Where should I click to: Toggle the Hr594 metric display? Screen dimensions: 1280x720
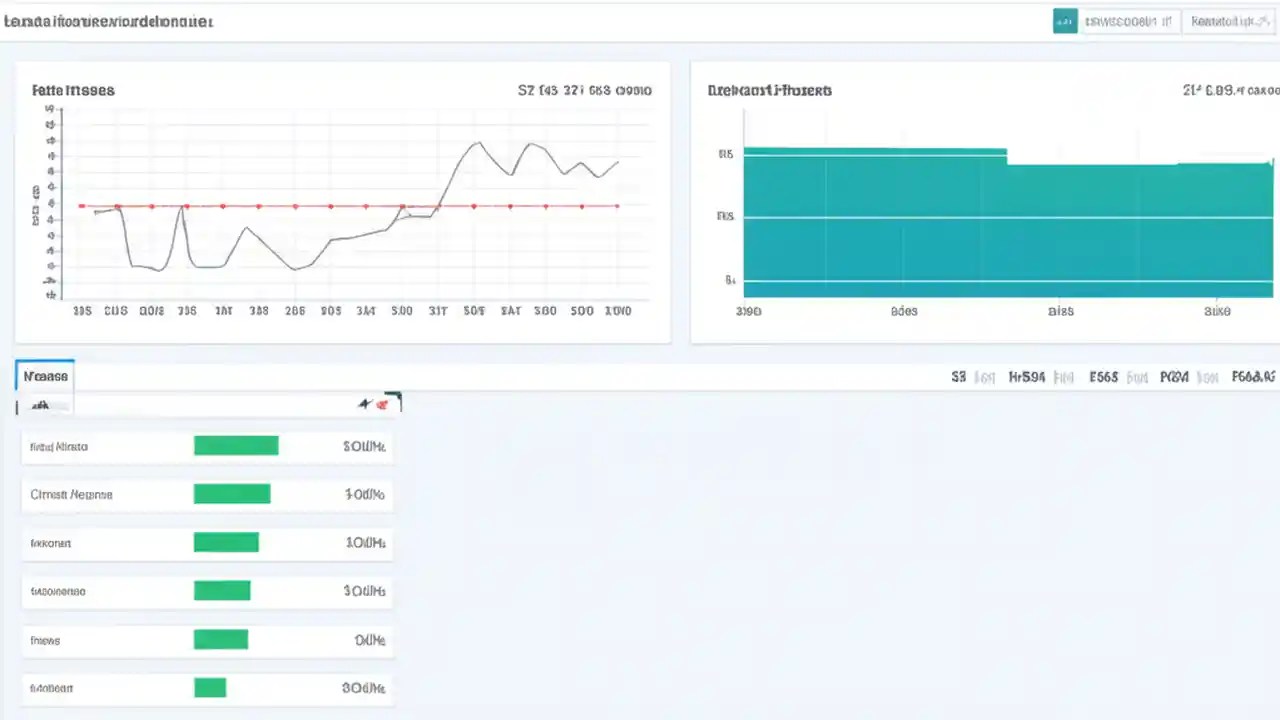pyautogui.click(x=1027, y=377)
